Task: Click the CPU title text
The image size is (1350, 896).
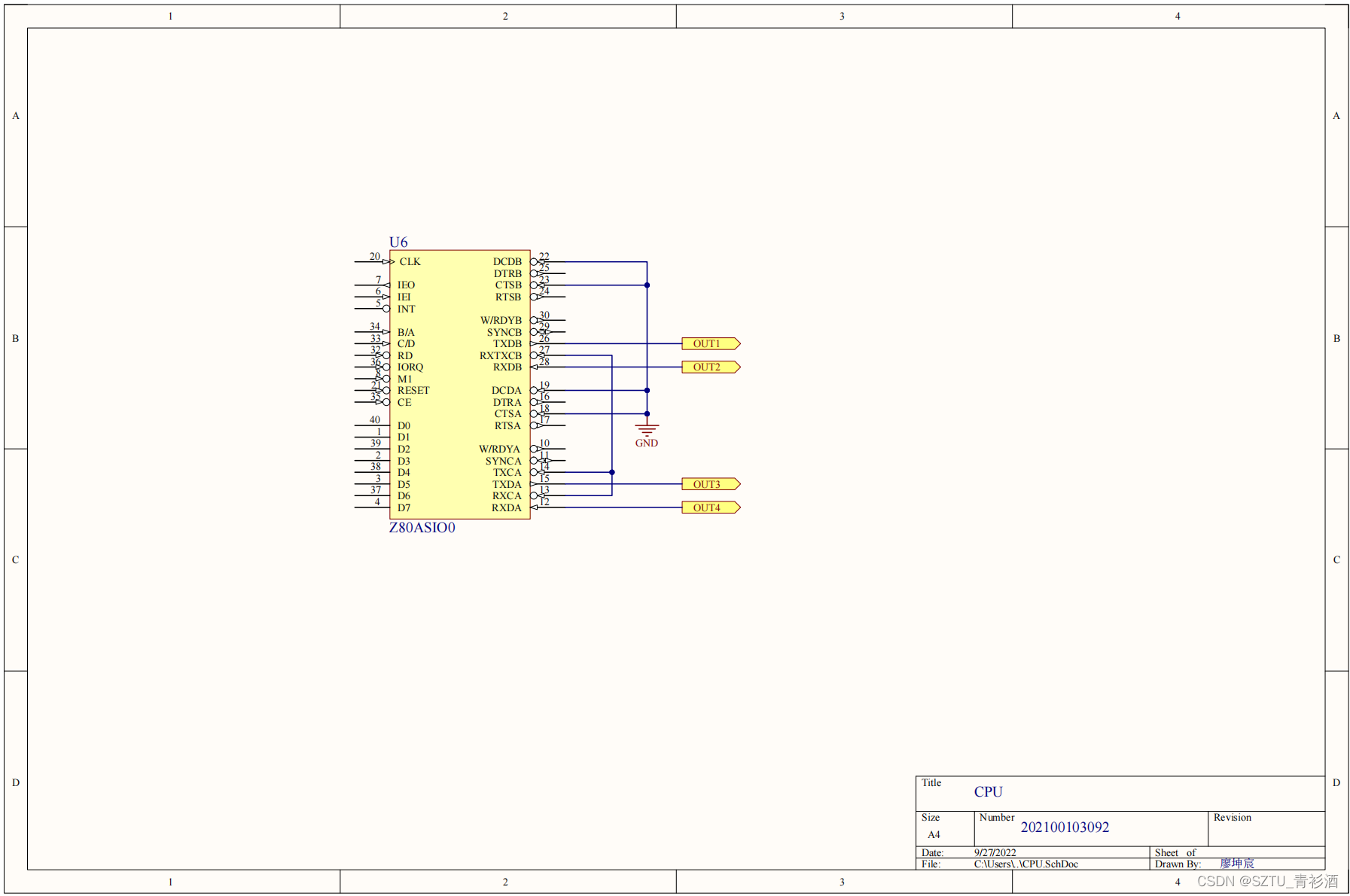Action: 988,791
